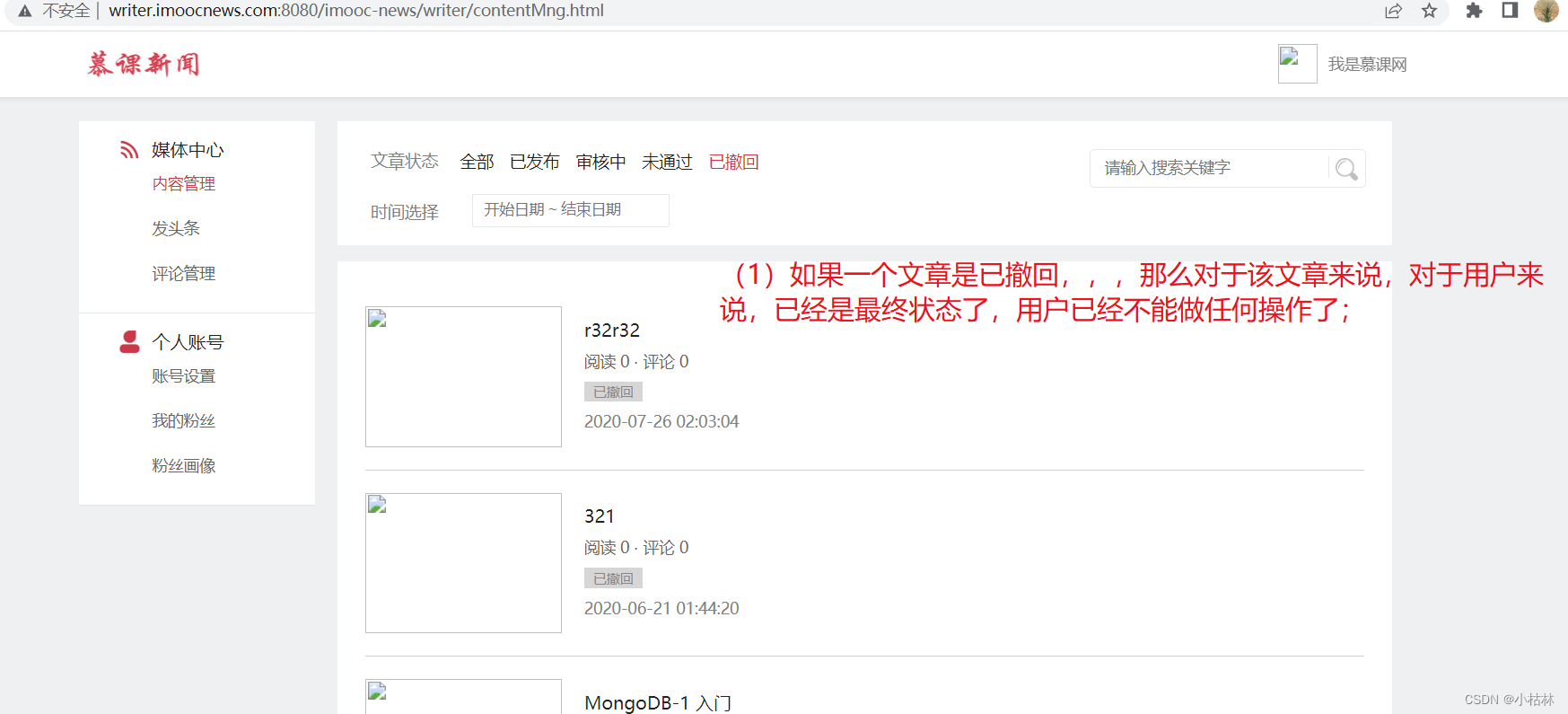Click the 时间选择 label

click(x=405, y=212)
